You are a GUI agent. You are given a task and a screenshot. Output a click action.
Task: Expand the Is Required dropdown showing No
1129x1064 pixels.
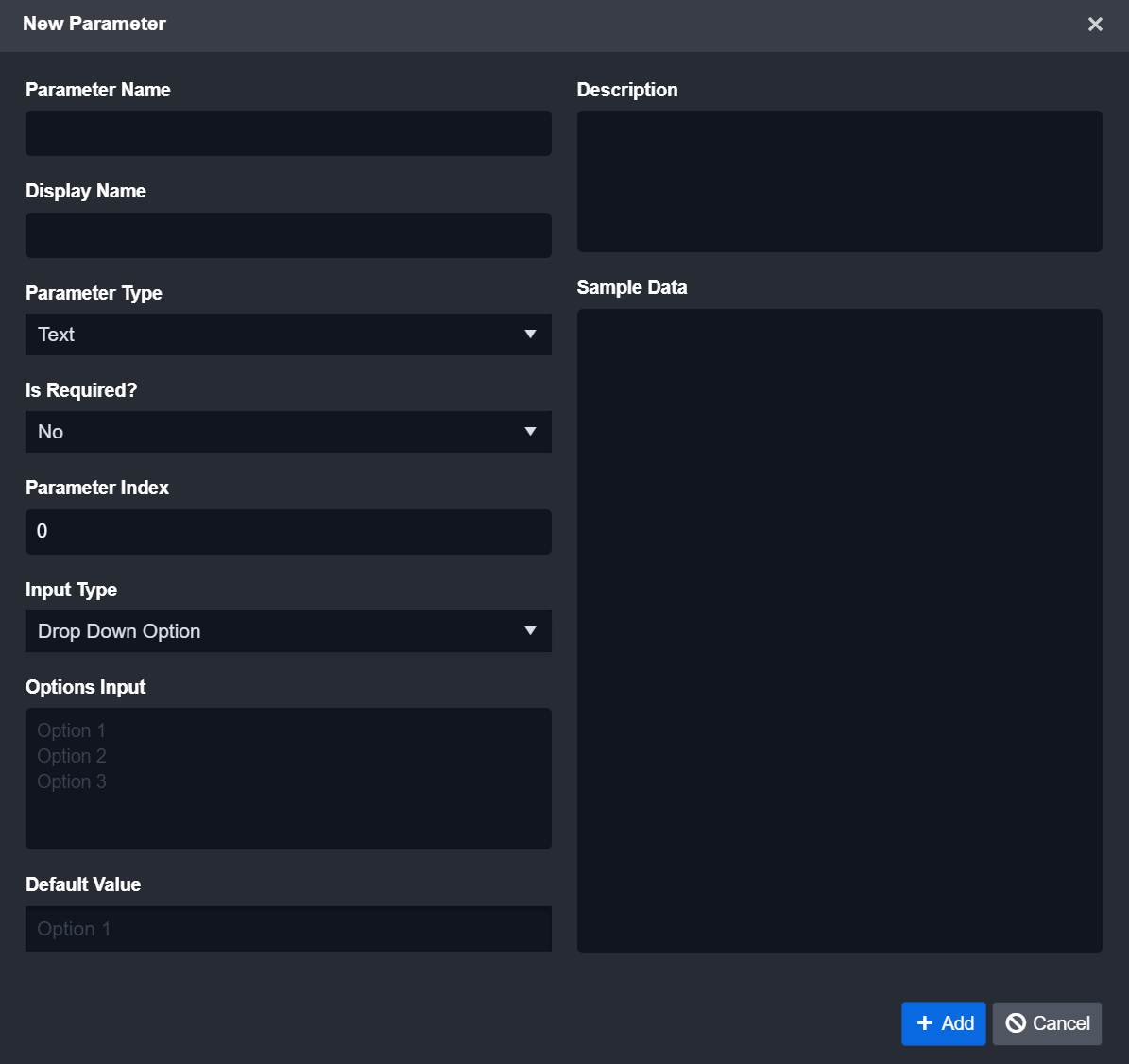pos(288,432)
